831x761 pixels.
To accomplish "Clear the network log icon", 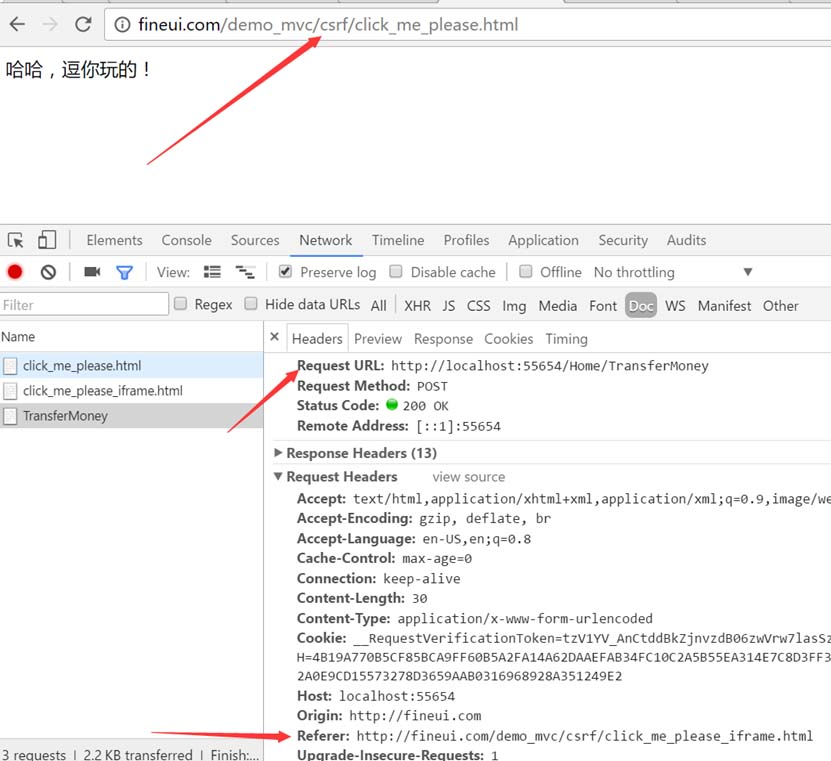I will point(48,272).
